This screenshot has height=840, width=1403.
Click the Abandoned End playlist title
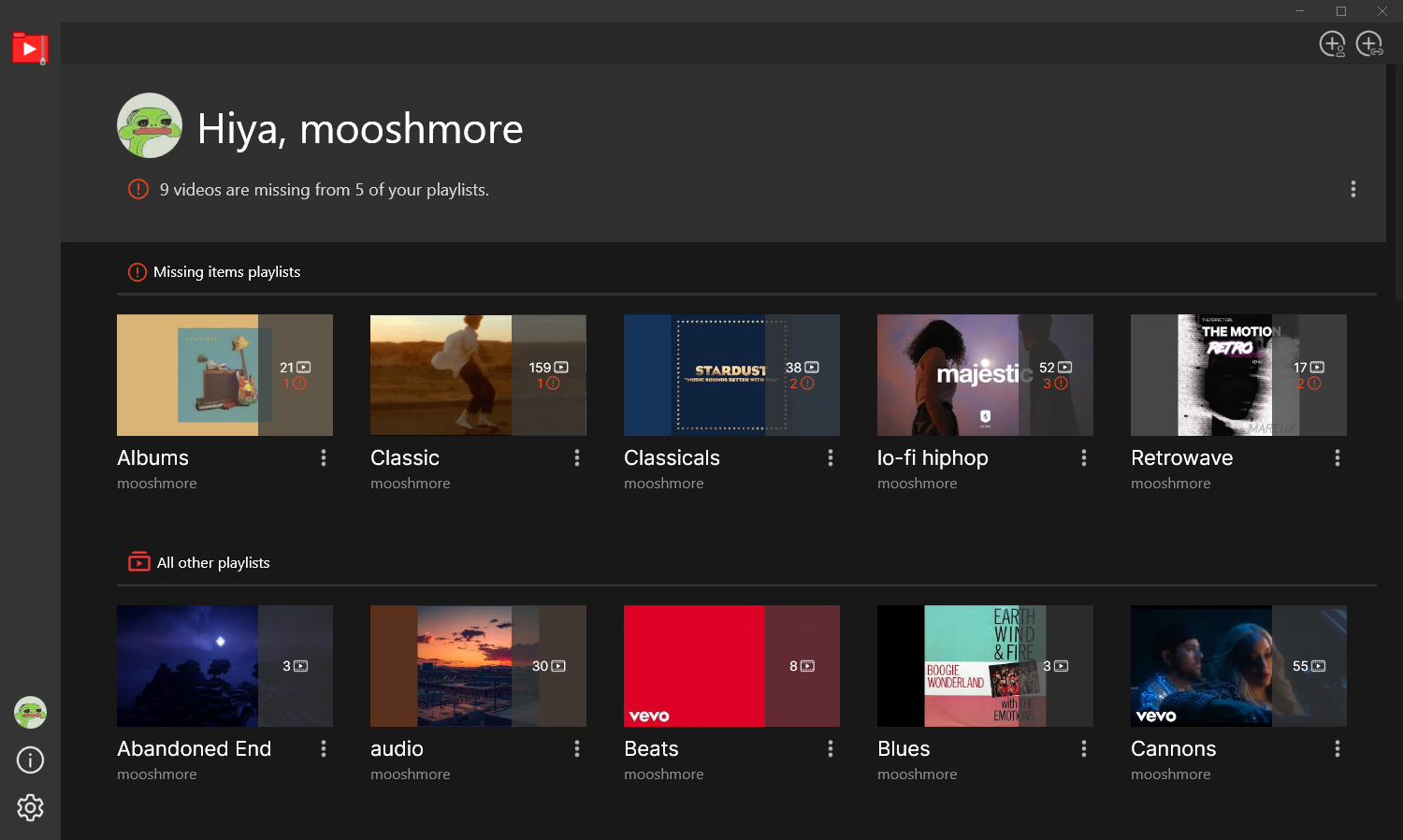click(x=194, y=748)
